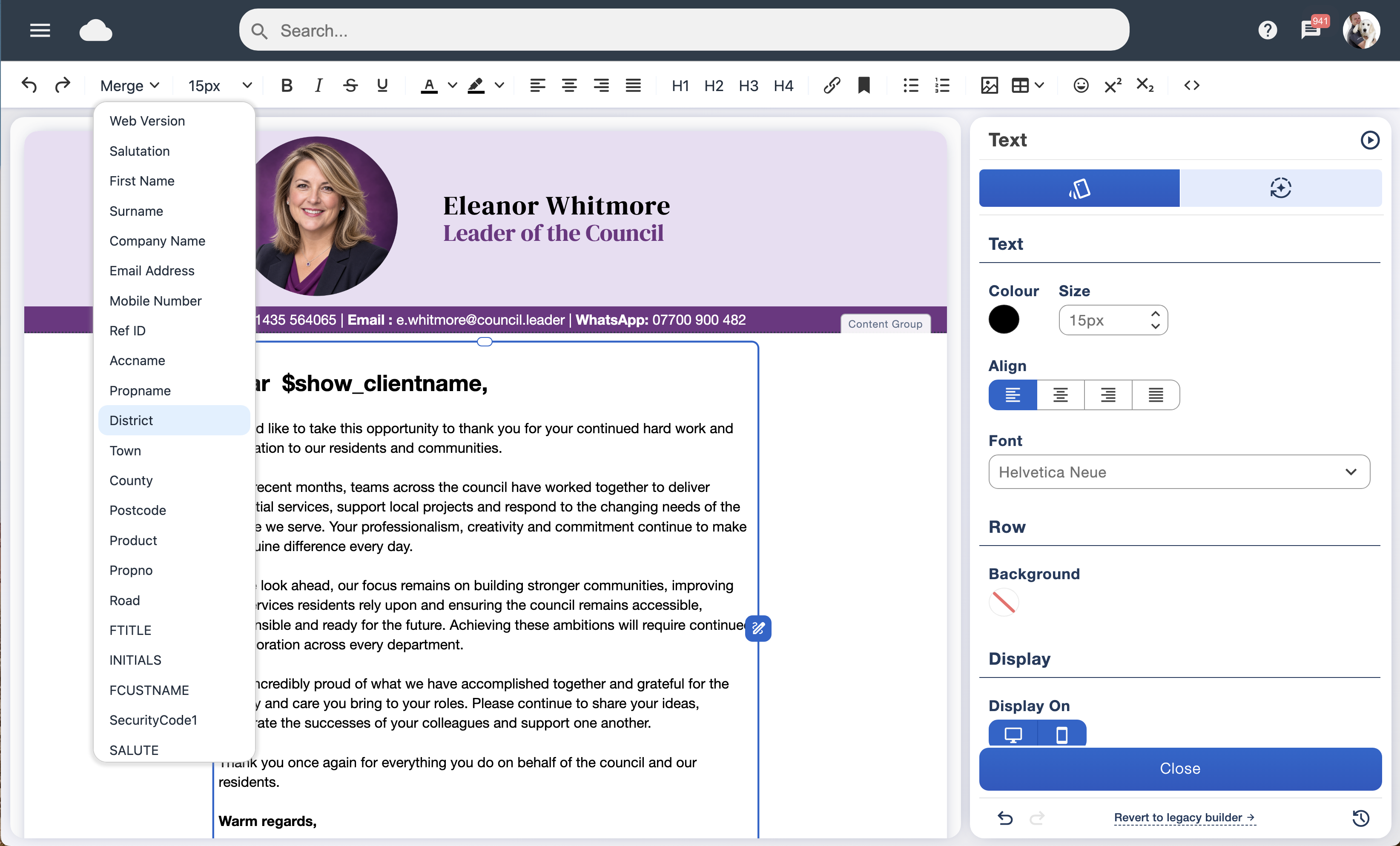Open the Helvetica Neue font dropdown
1400x846 pixels.
(1179, 472)
